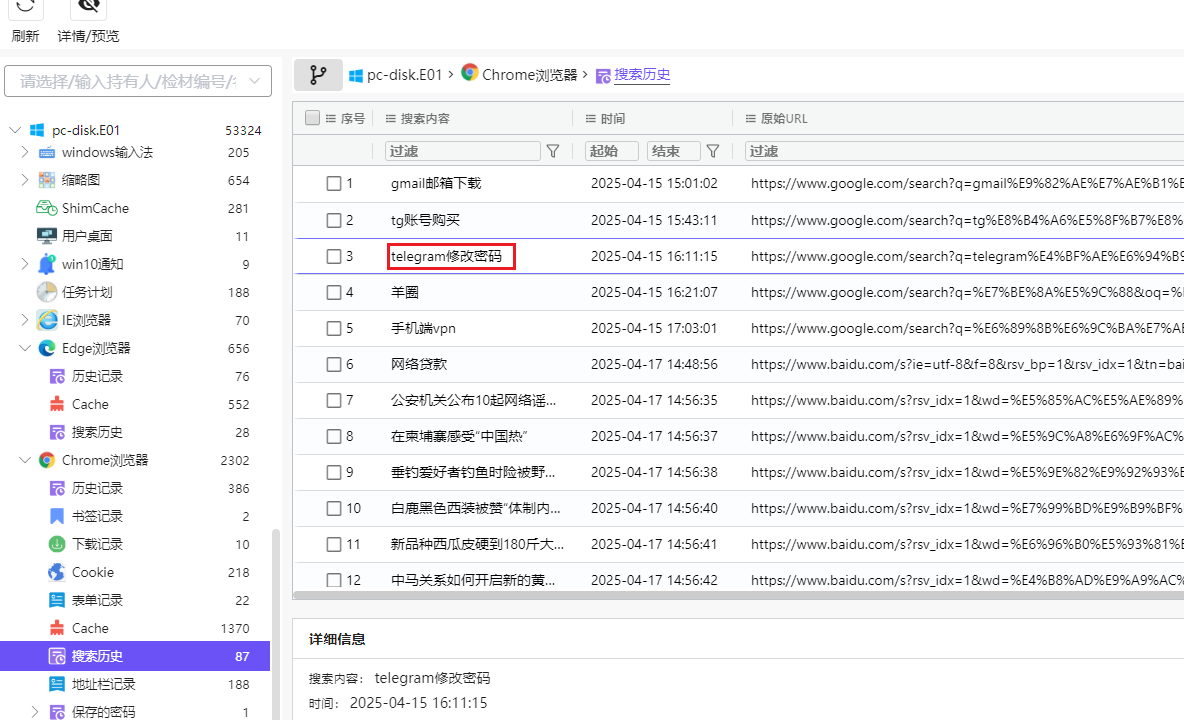This screenshot has height=720, width=1184.
Task: Click the Edge浏览器 icon
Action: tap(47, 348)
